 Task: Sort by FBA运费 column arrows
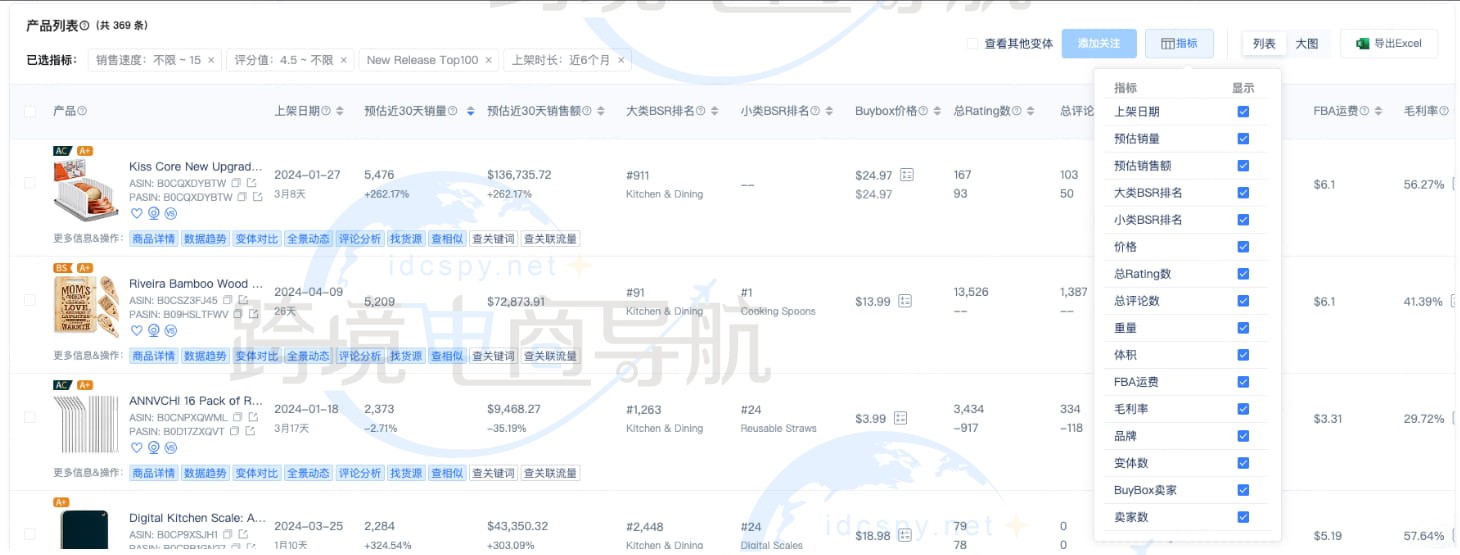1380,111
